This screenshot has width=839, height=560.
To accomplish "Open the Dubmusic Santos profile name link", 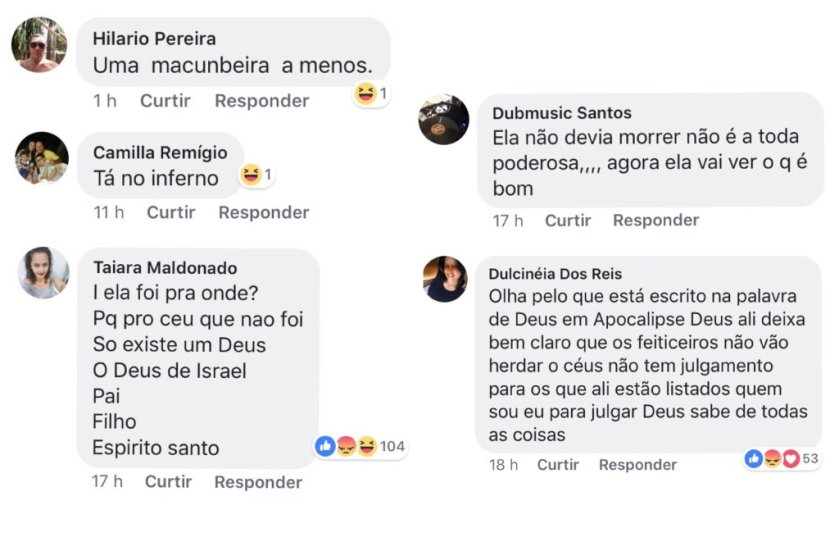I will coord(562,113).
